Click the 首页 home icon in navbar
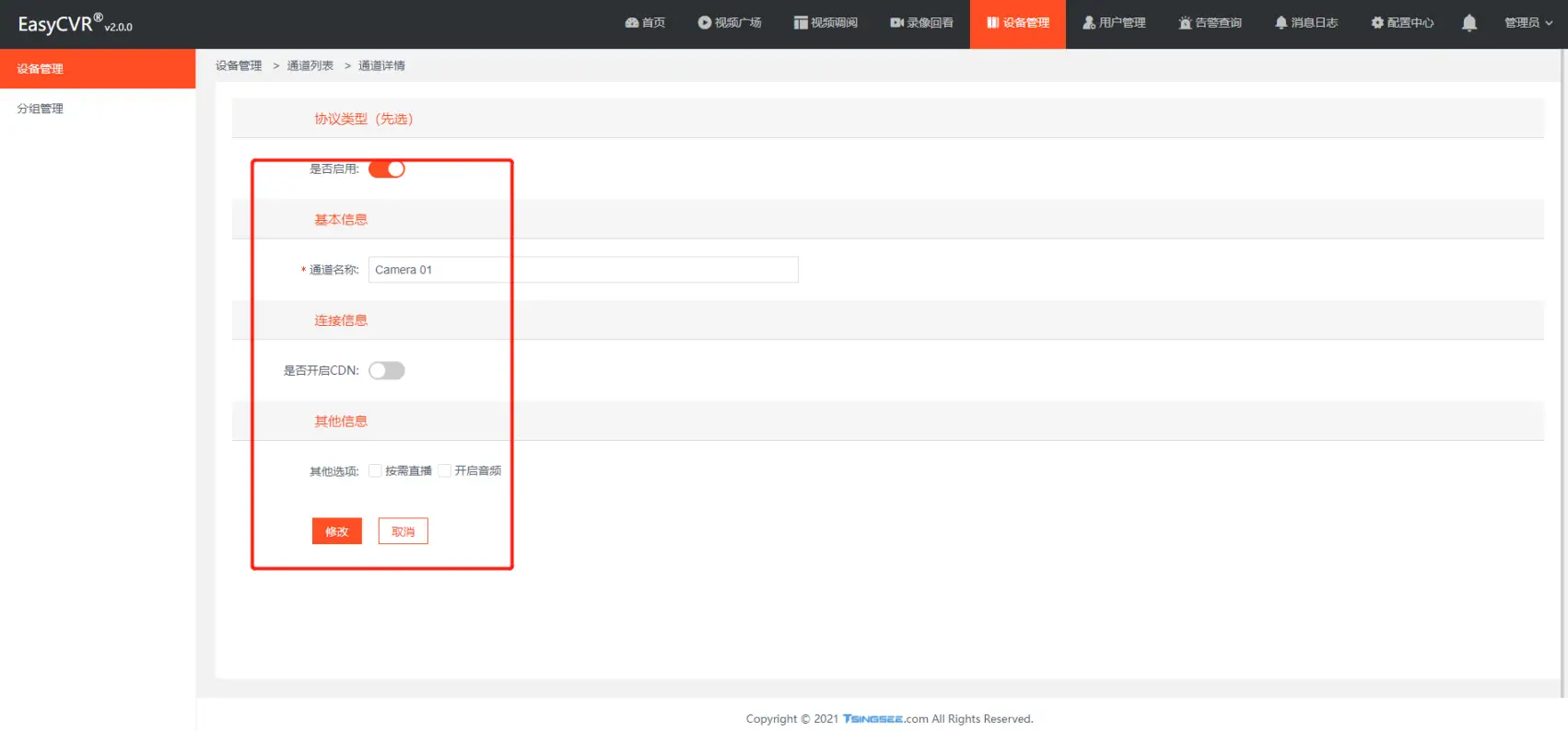The height and width of the screenshot is (731, 1568). click(632, 23)
